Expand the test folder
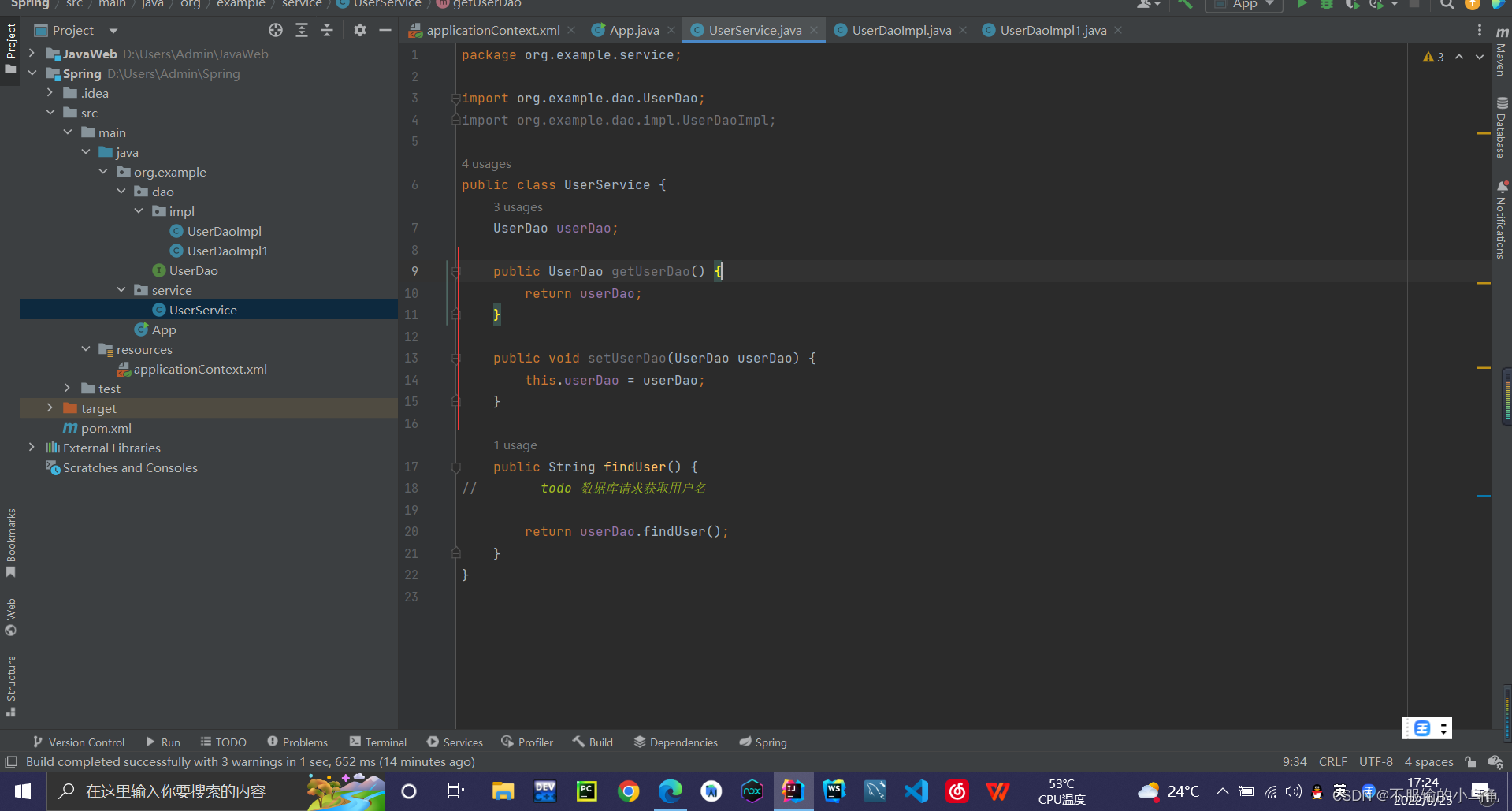1512x811 pixels. pos(68,389)
